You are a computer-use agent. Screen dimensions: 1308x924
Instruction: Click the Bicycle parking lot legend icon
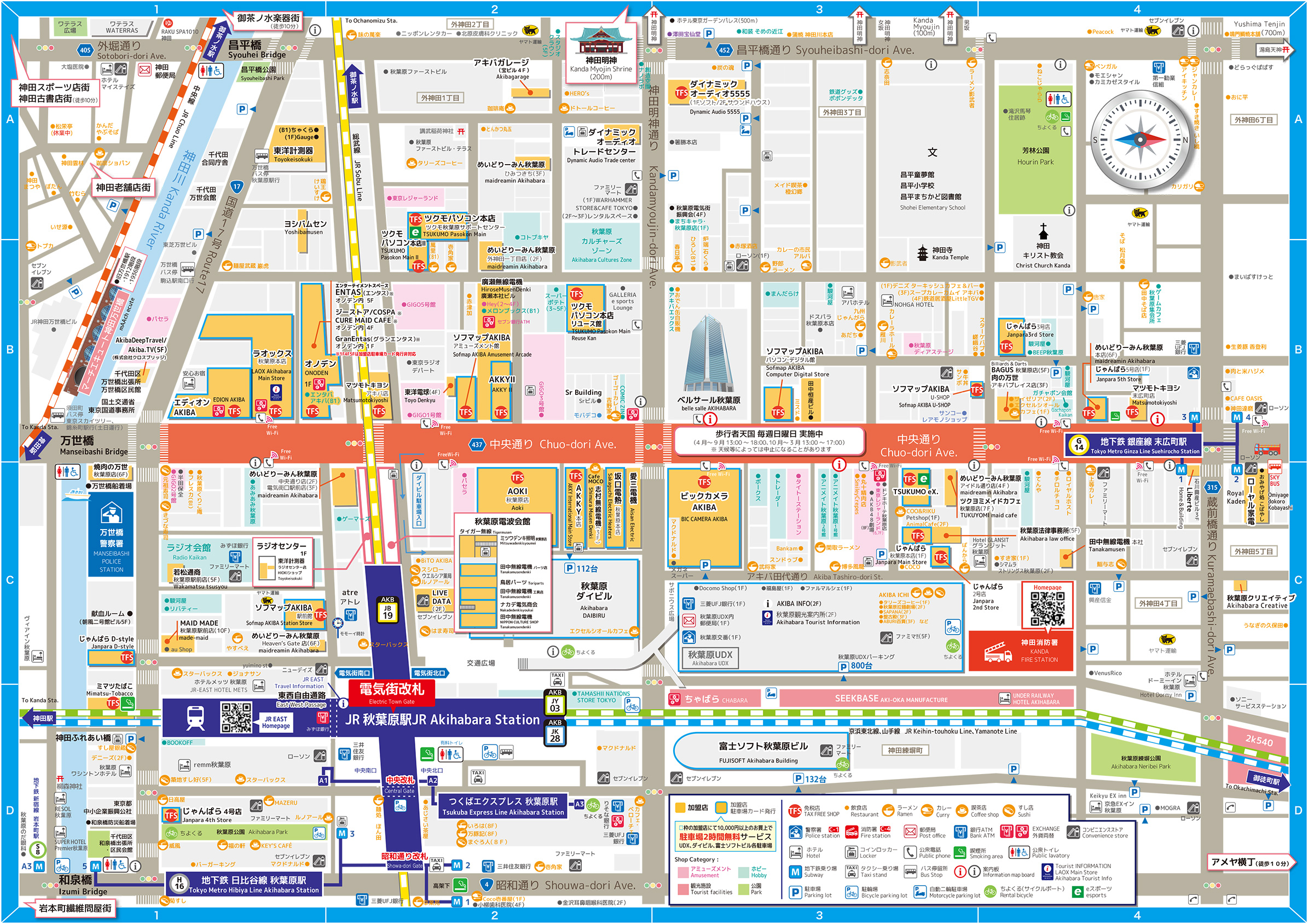(x=852, y=892)
